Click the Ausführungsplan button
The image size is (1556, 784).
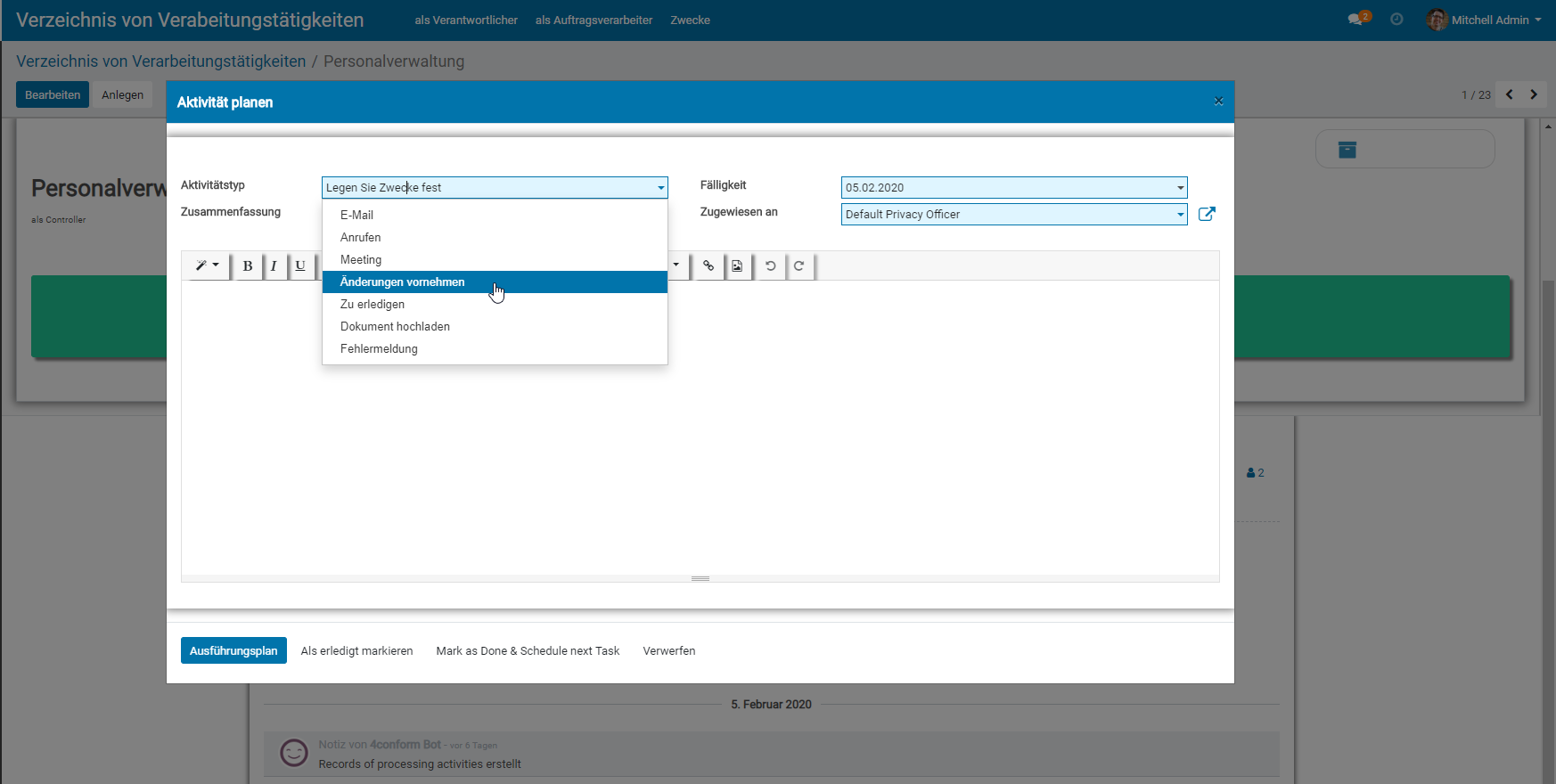coord(233,650)
